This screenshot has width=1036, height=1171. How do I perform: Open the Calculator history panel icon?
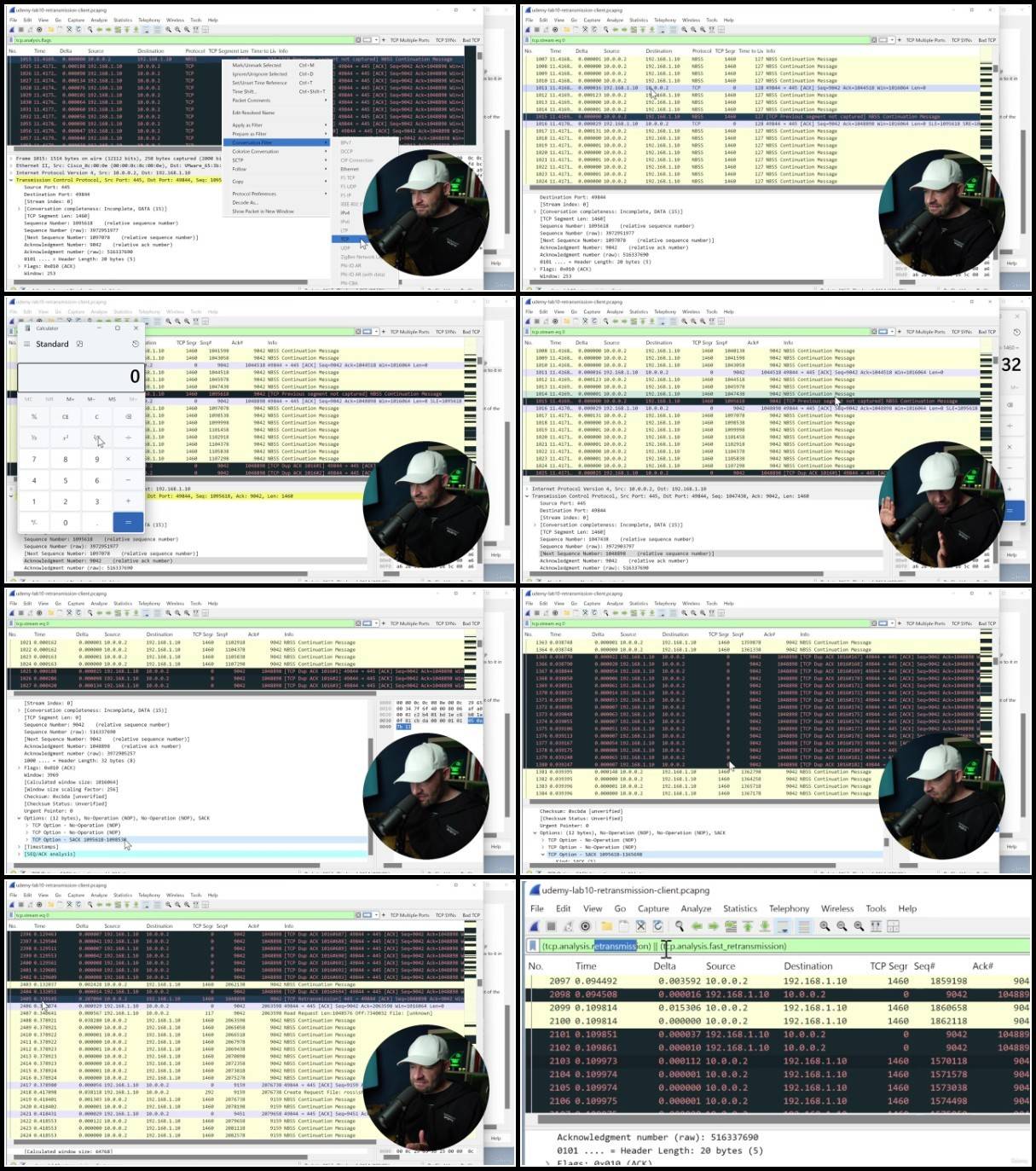(x=135, y=344)
